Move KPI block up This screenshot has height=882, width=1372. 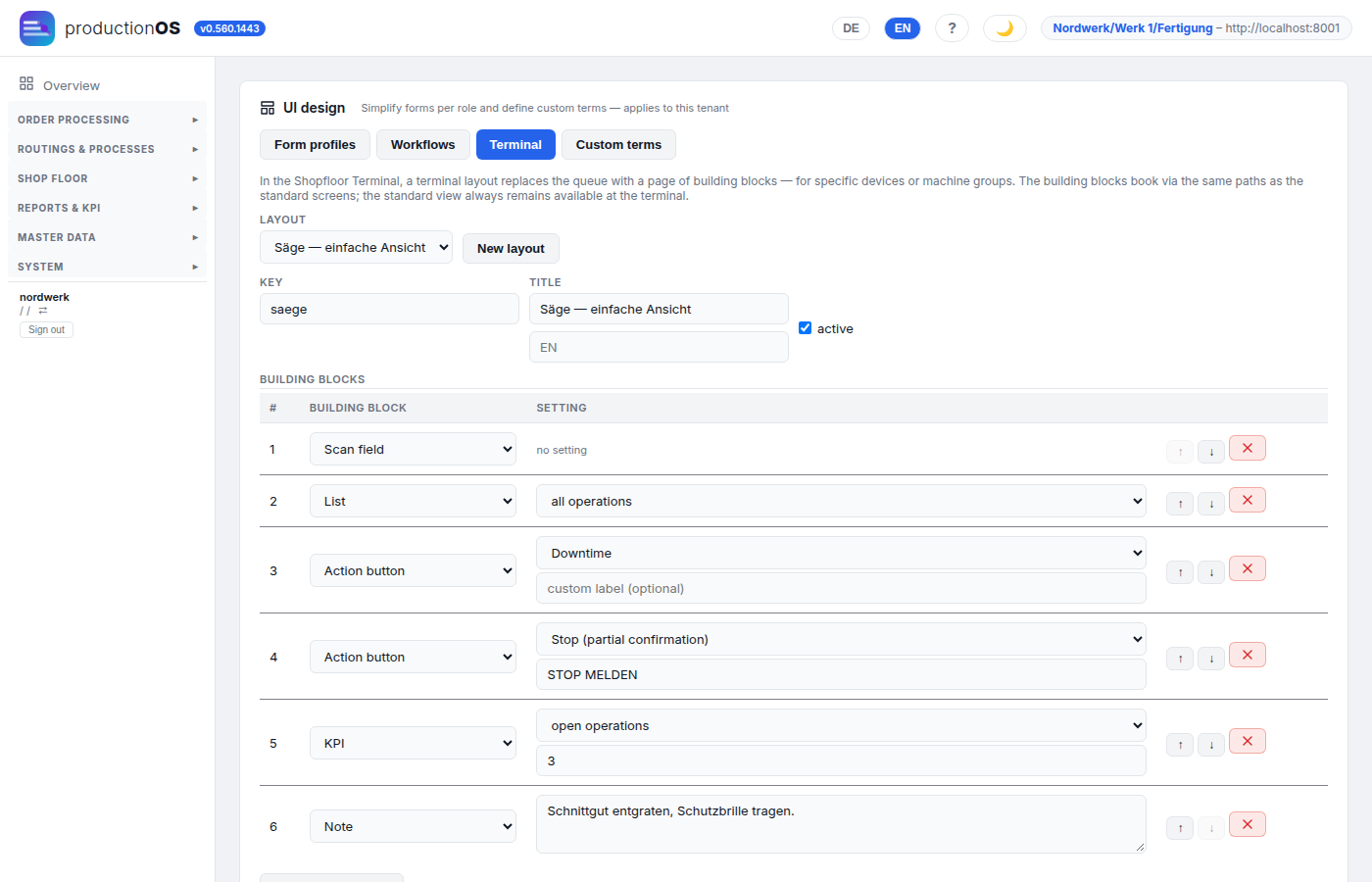(x=1180, y=745)
